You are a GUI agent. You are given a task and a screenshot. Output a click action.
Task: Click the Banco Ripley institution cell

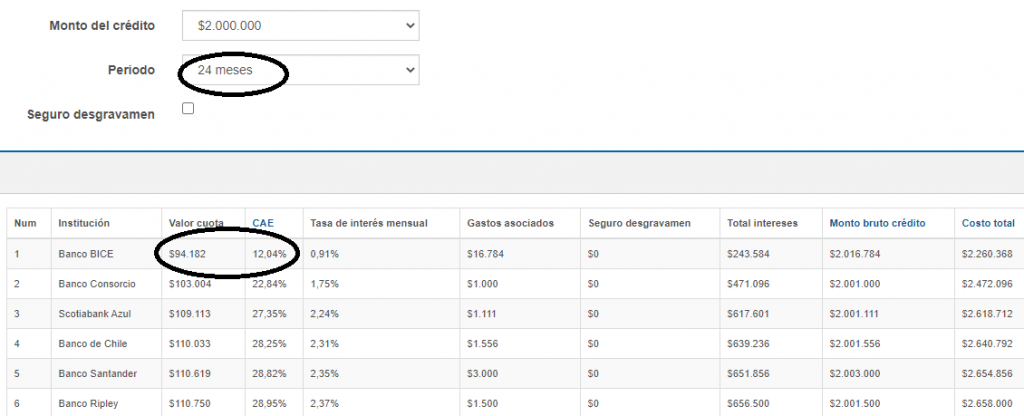point(89,404)
